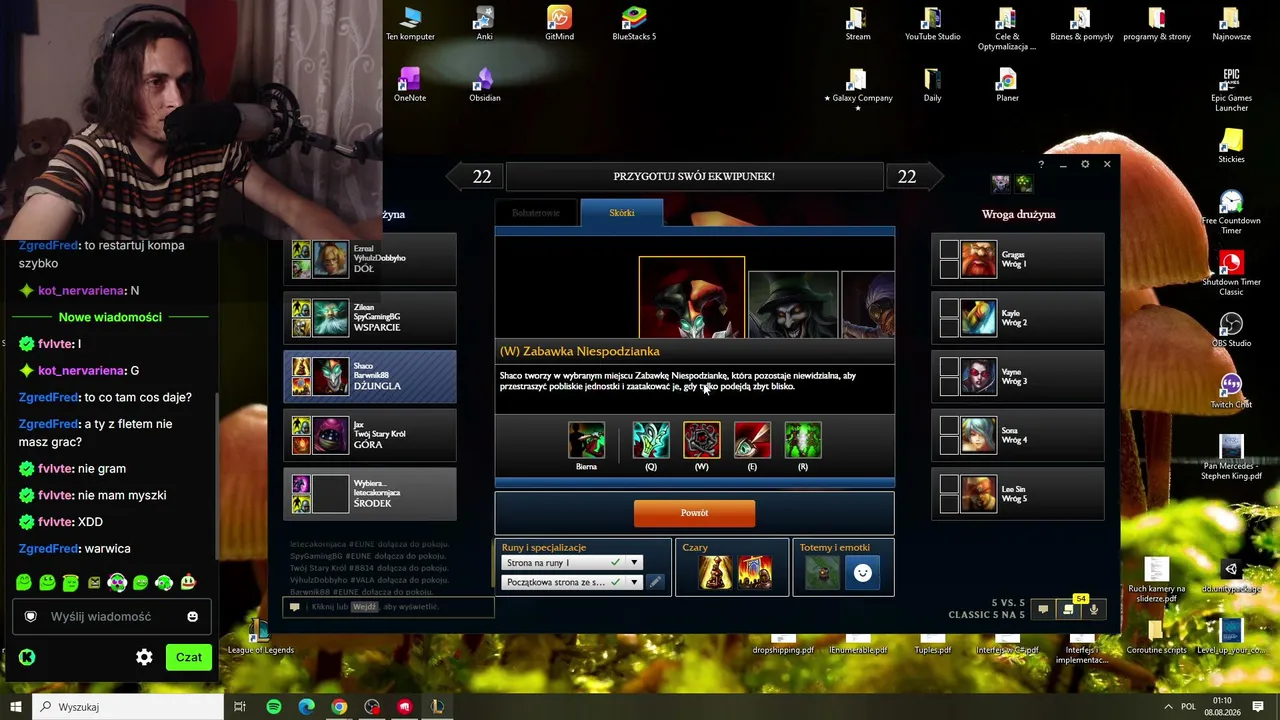Screen dimensions: 1280x720
Task: Open the YouTube Studio desktop folder
Action: (x=932, y=24)
